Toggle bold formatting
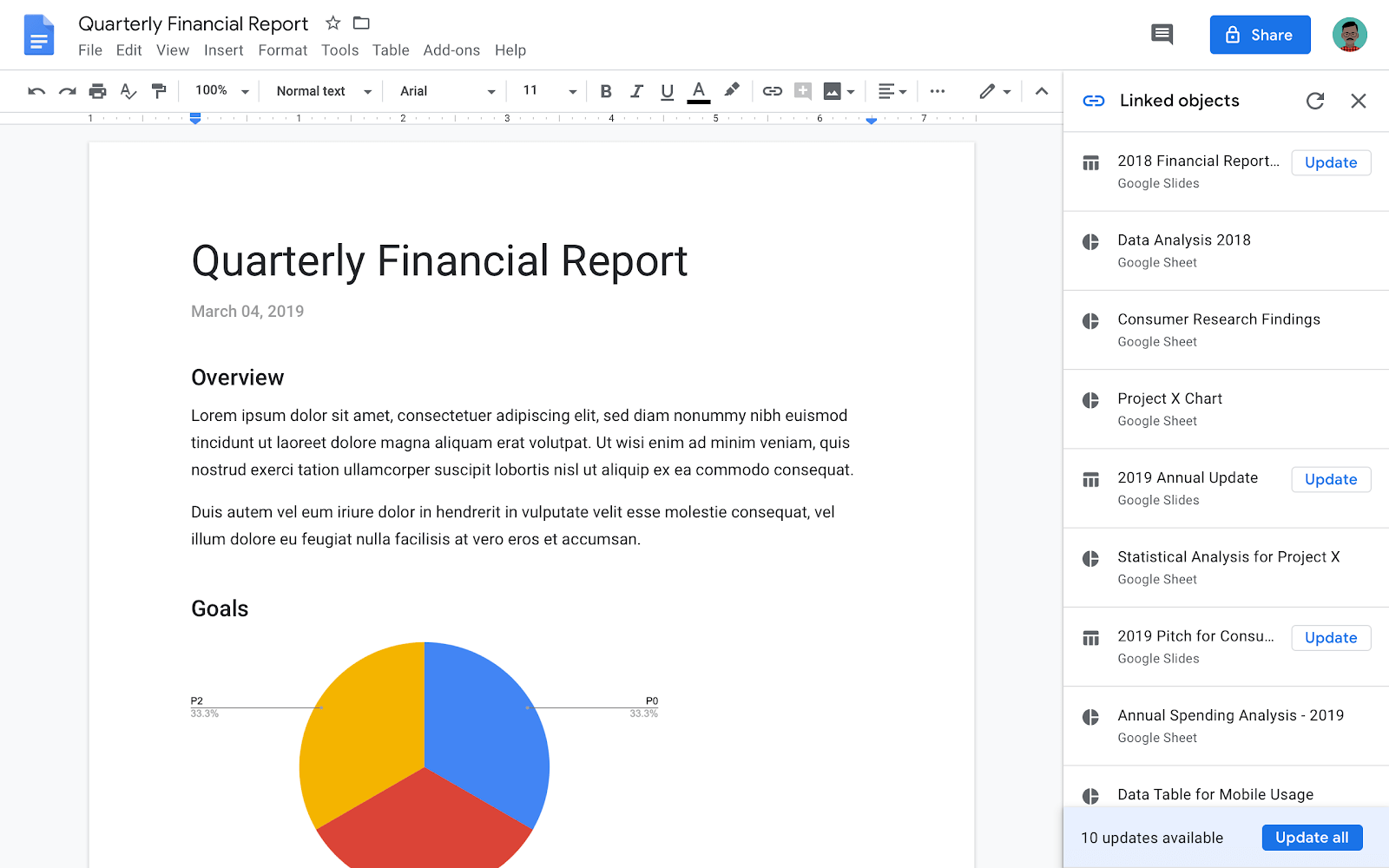The width and height of the screenshot is (1389, 868). pyautogui.click(x=605, y=91)
